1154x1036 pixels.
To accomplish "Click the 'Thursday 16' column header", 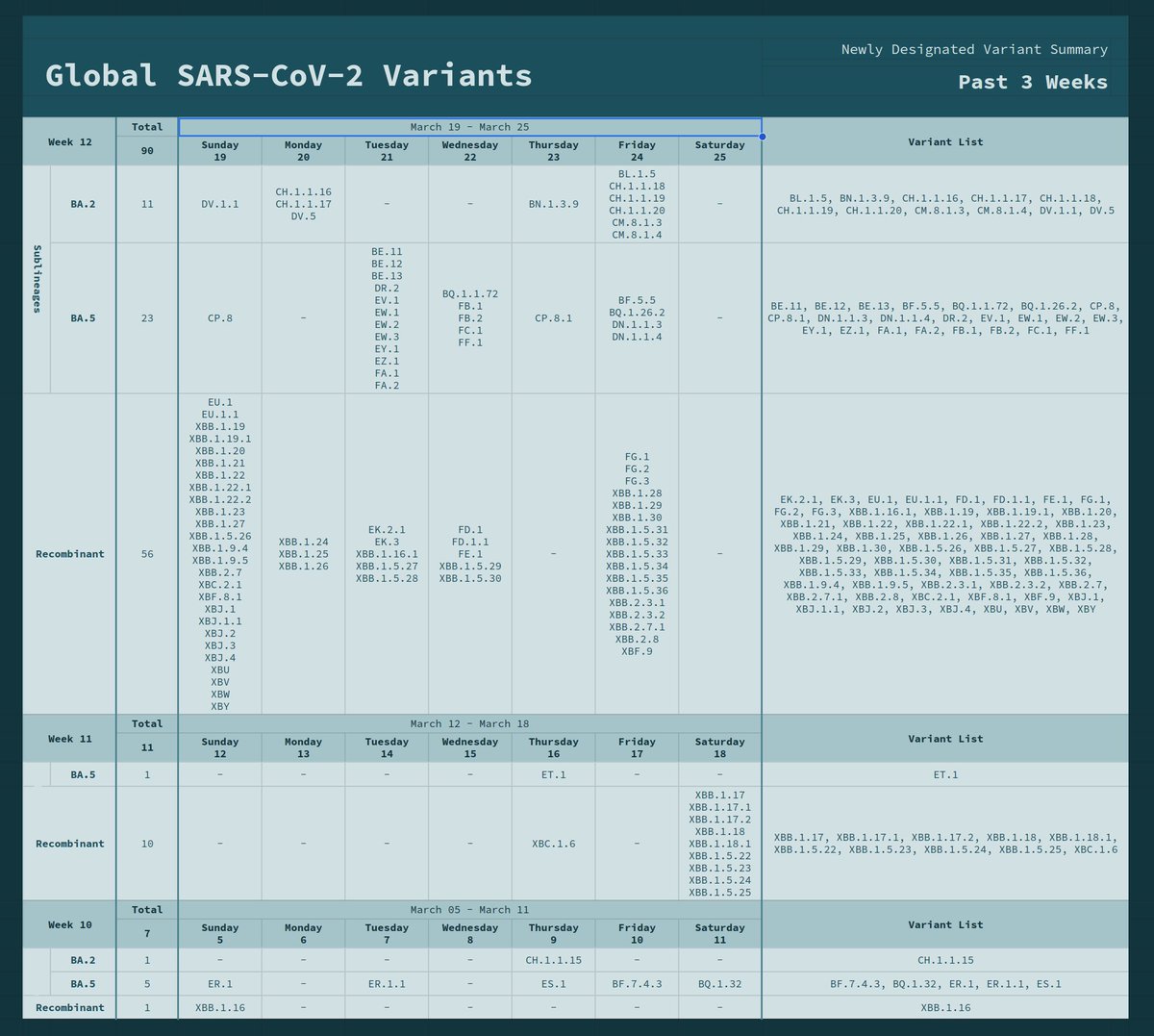I will point(554,747).
